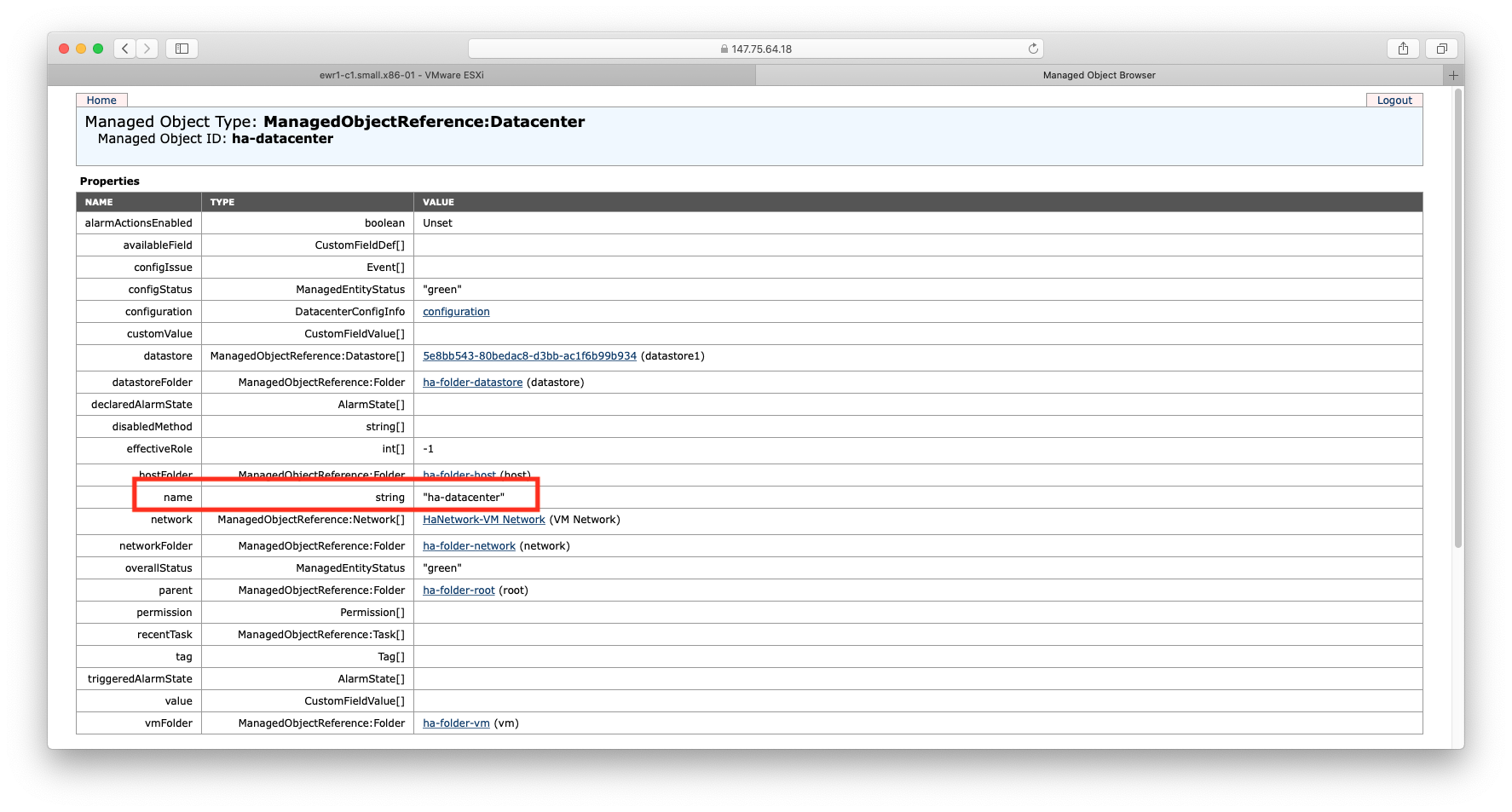Image resolution: width=1512 pixels, height=812 pixels.
Task: Add a new tab with plus button
Action: click(1454, 75)
